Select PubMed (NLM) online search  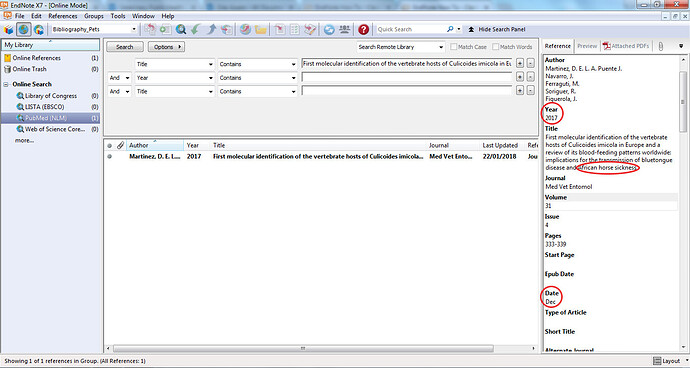(x=50, y=118)
